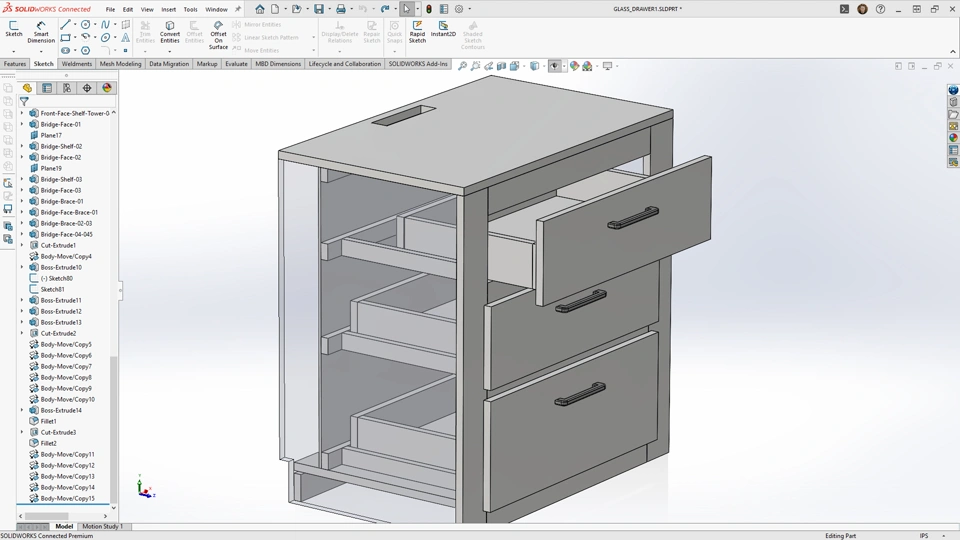Click the user profile avatar
The width and height of the screenshot is (960, 540).
coord(863,9)
